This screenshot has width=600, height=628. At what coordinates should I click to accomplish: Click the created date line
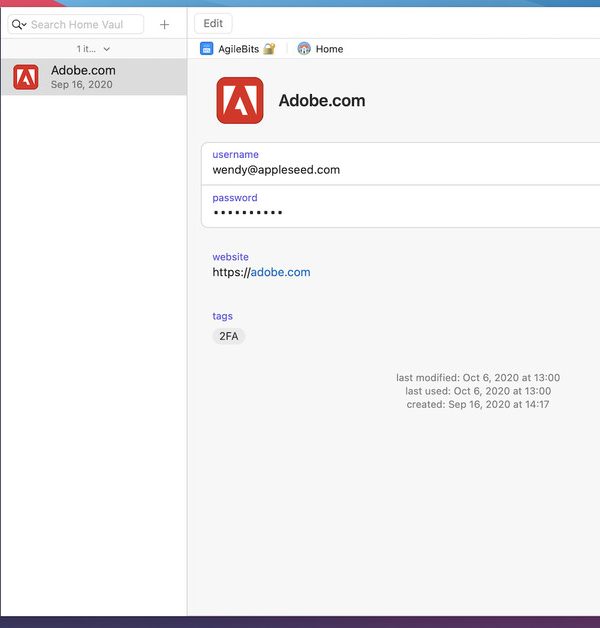click(x=478, y=404)
